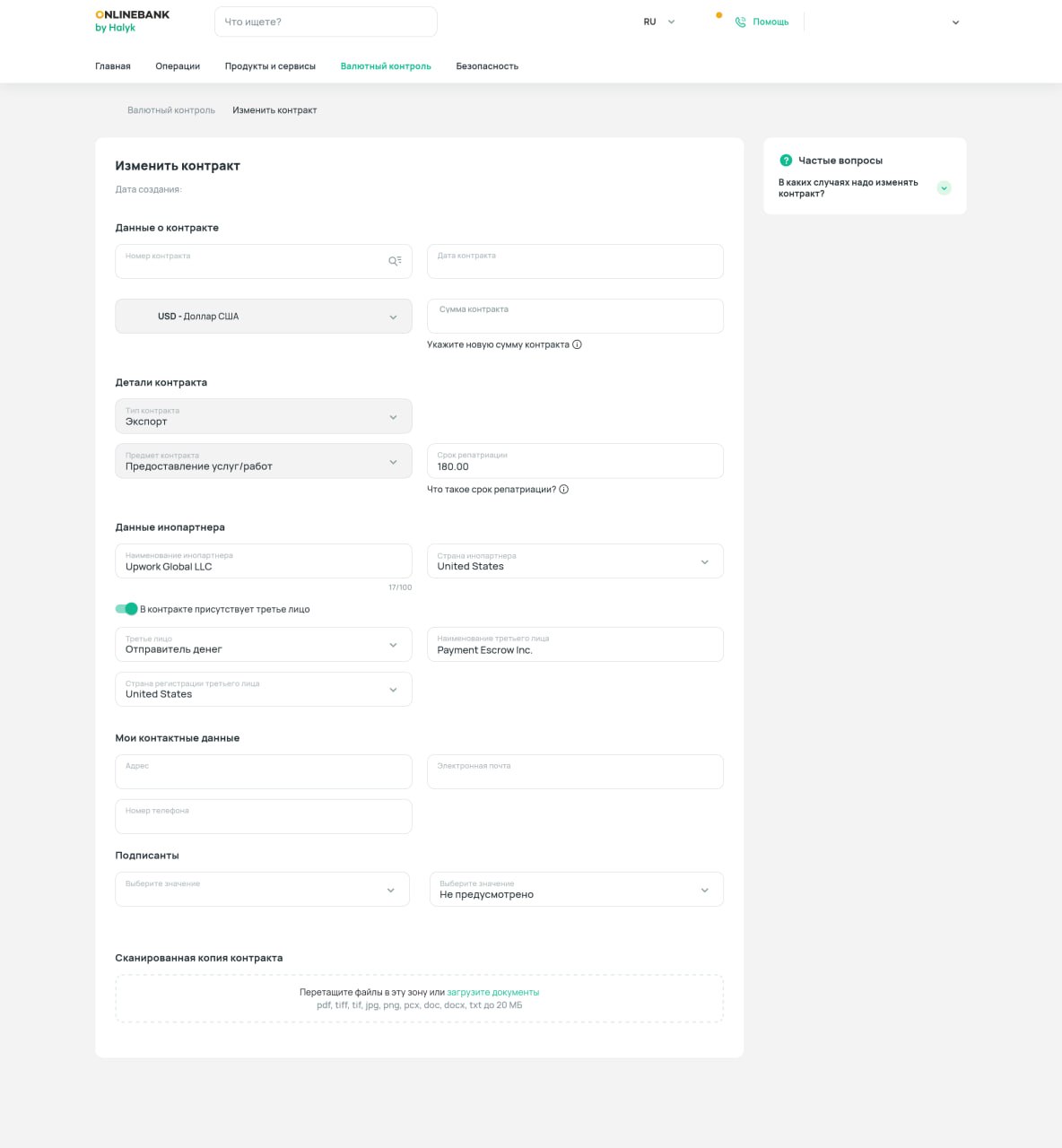Click the Изменить контракт page heading
Screen dimensions: 1062x1148
coord(178,166)
